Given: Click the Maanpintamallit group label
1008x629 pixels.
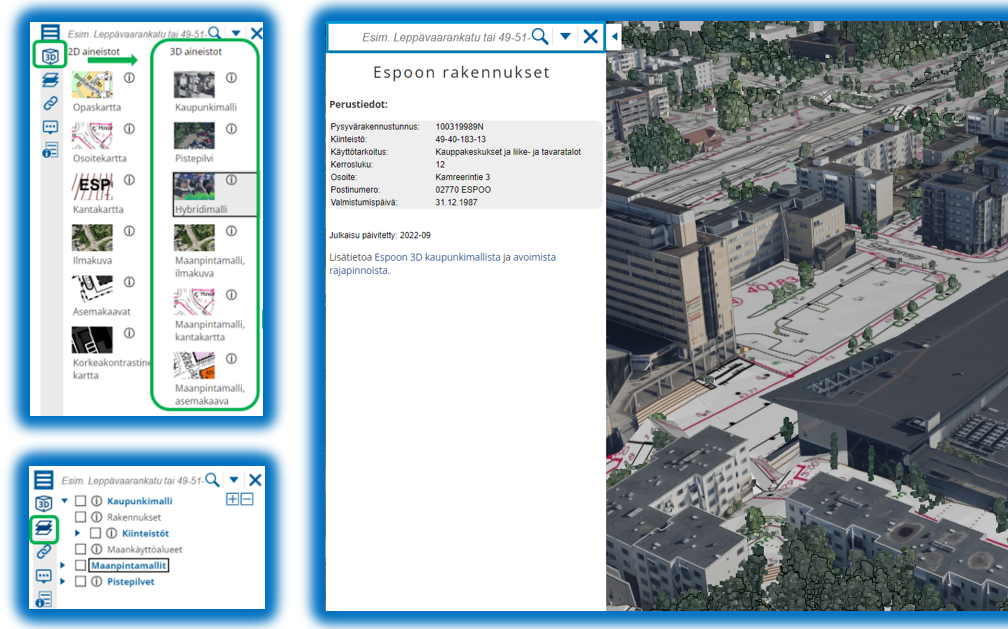Looking at the screenshot, I should 128,565.
